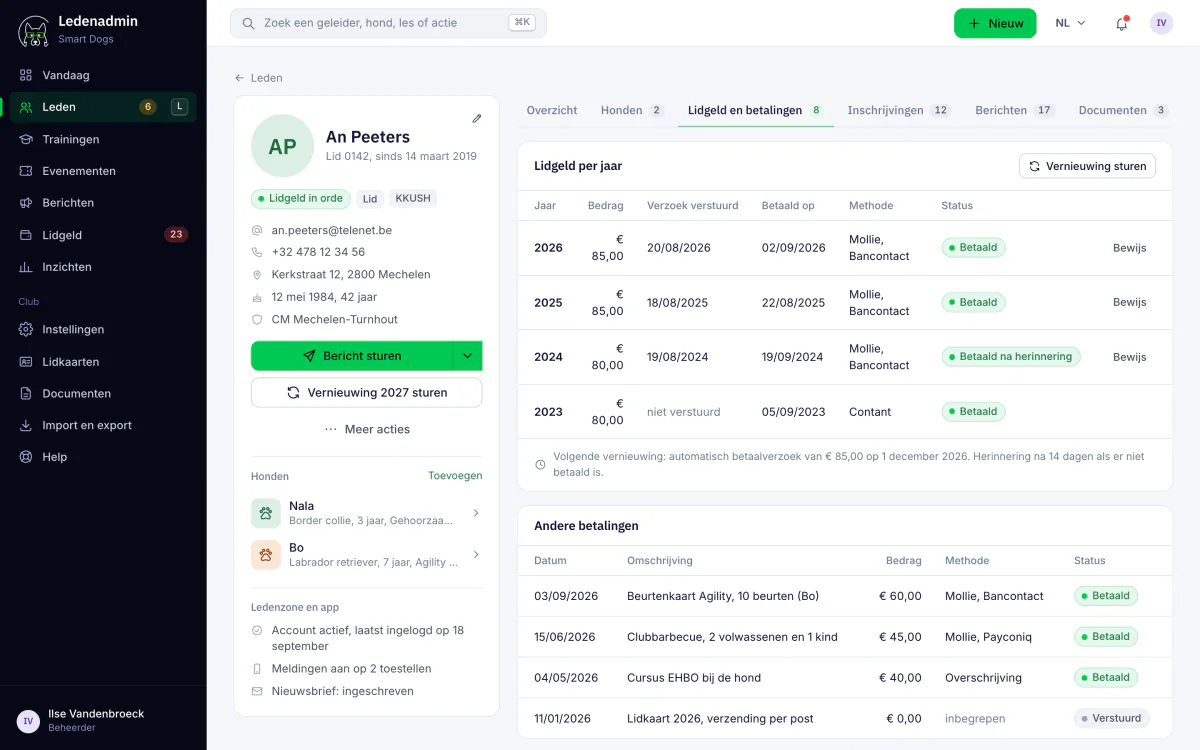The width and height of the screenshot is (1200, 750).
Task: Click Nala's dog paw icon
Action: 266,513
